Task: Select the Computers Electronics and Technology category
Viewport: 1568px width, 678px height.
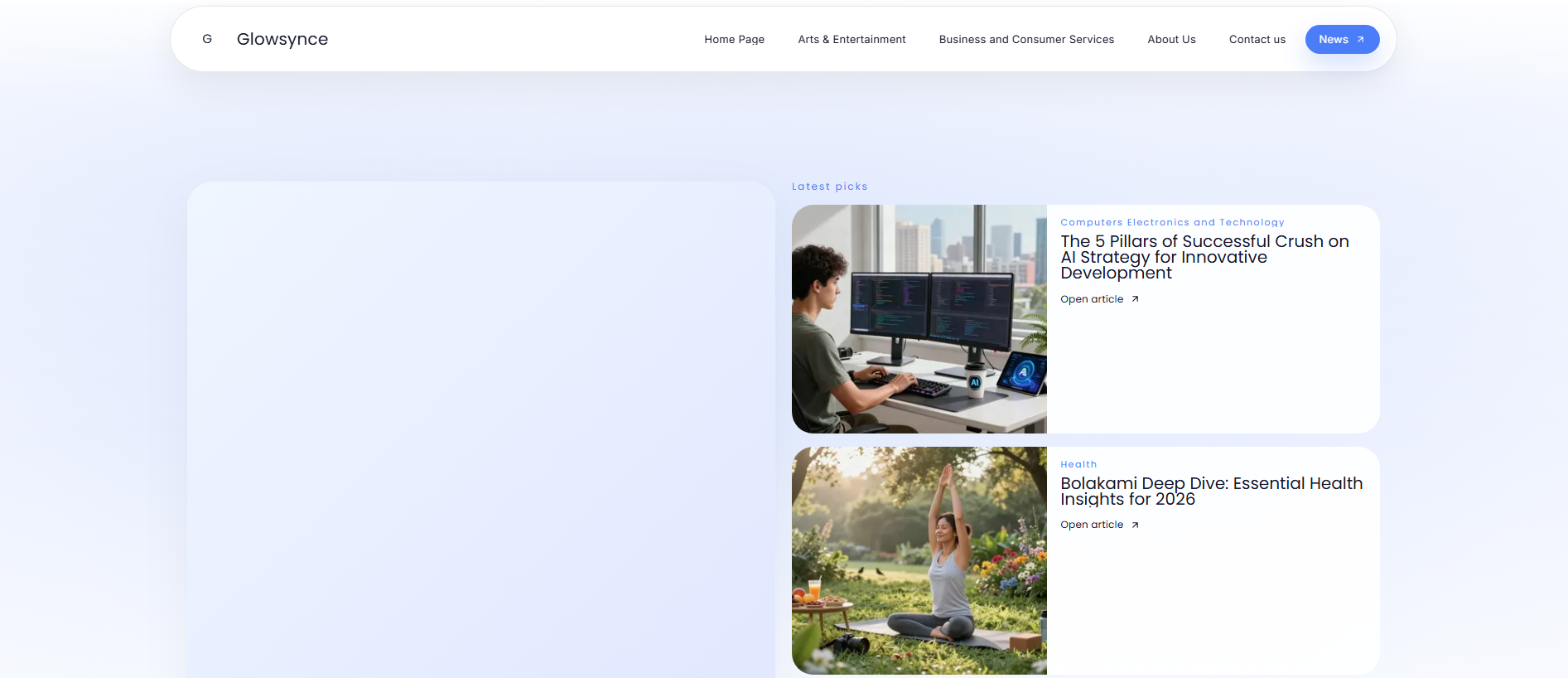Action: coord(1172,222)
